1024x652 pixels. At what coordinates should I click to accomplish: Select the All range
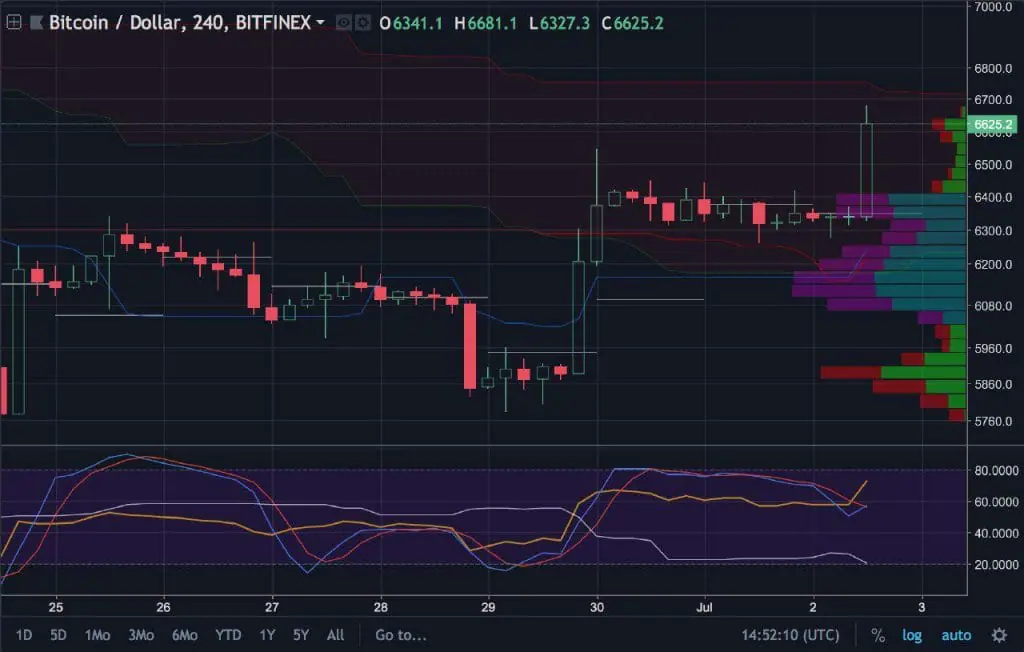point(335,635)
